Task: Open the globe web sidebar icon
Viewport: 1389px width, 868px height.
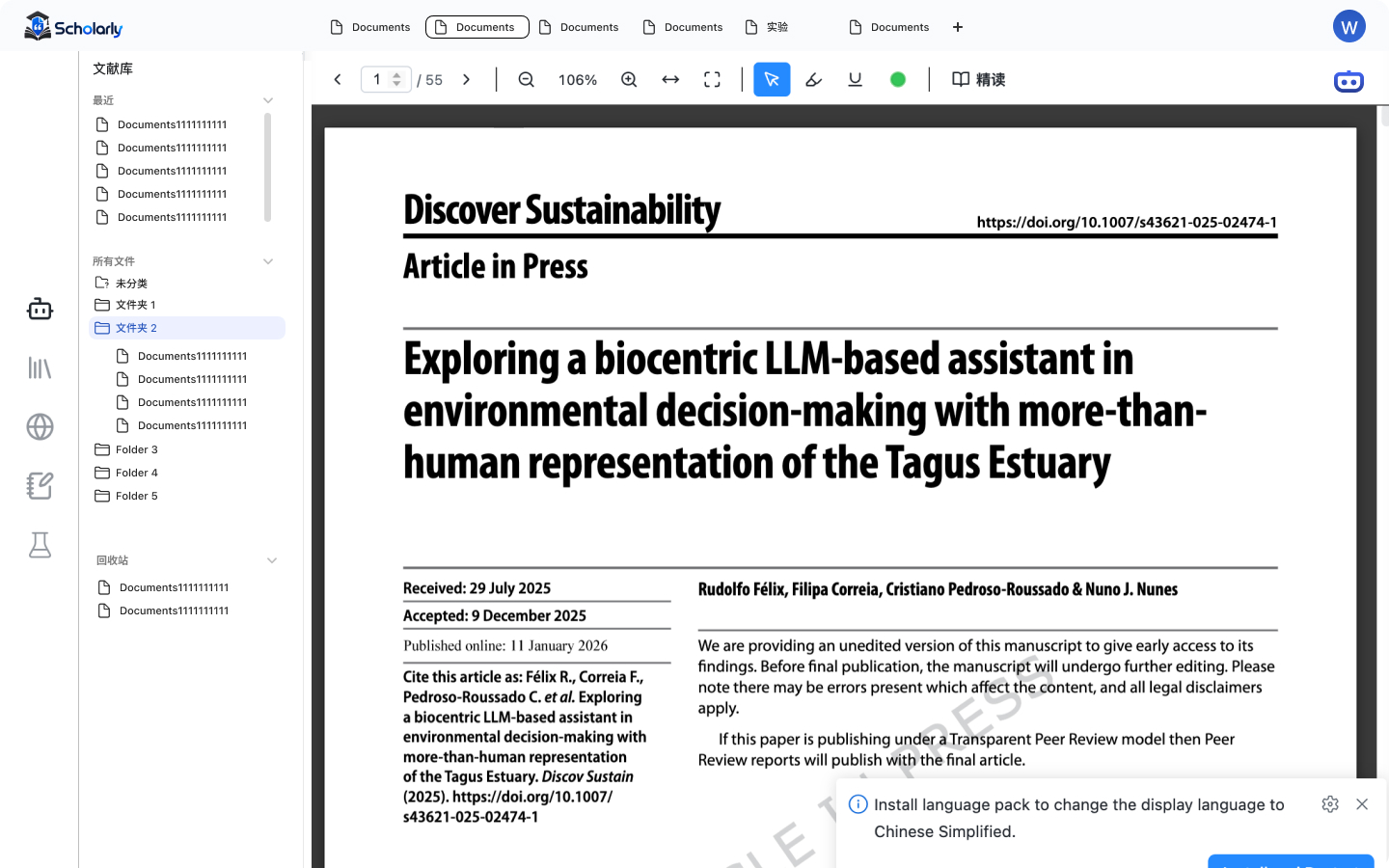Action: pyautogui.click(x=40, y=426)
